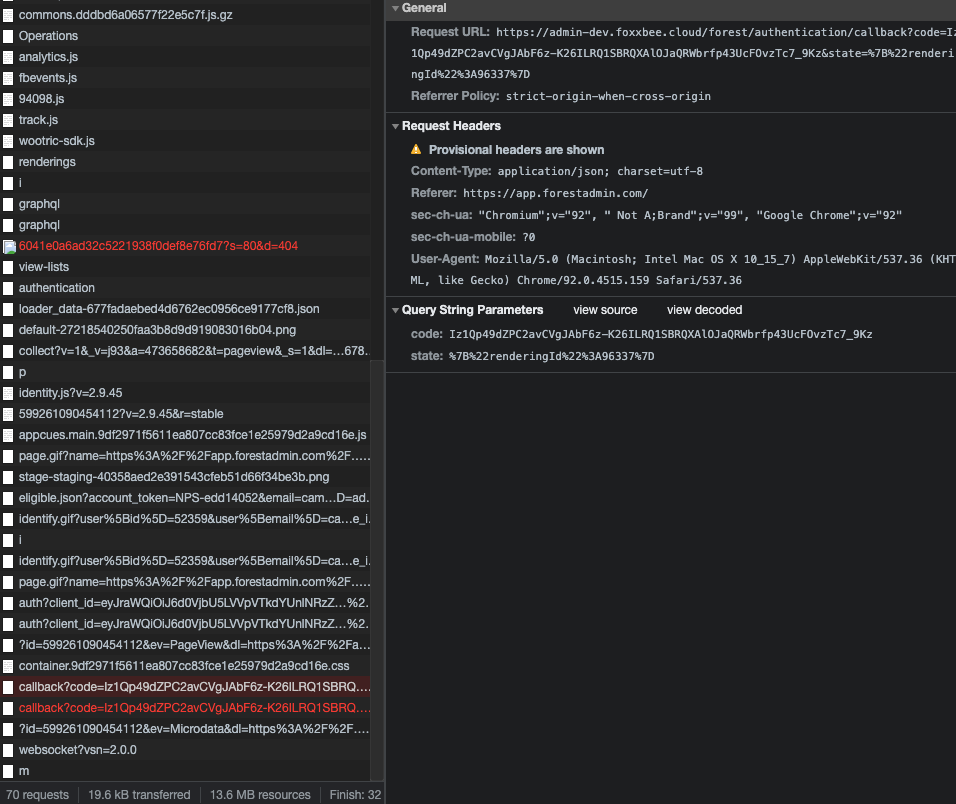Click the warning icon beside Provisional headers

coord(416,149)
